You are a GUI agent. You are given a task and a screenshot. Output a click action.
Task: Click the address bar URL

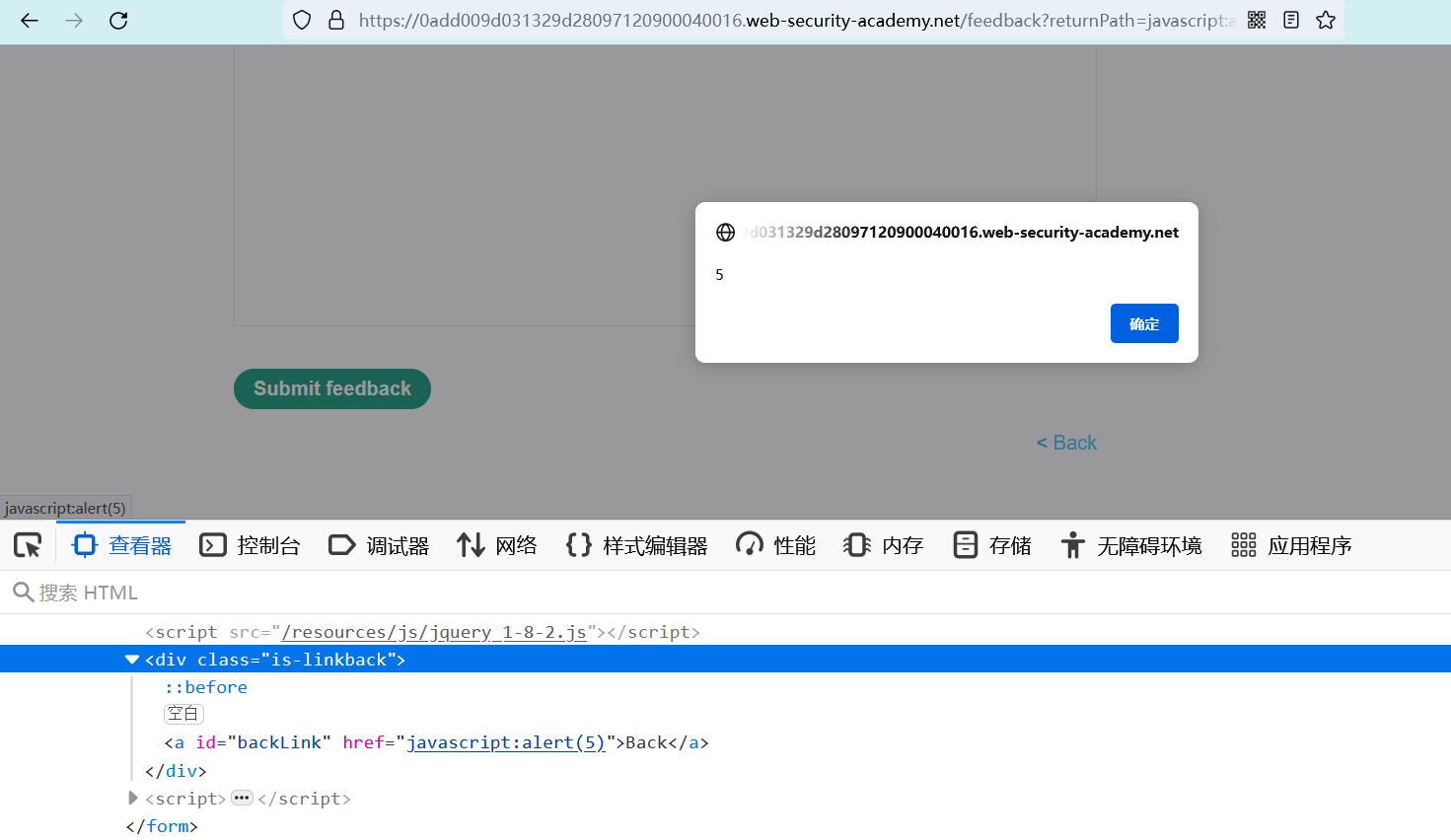coord(797,20)
